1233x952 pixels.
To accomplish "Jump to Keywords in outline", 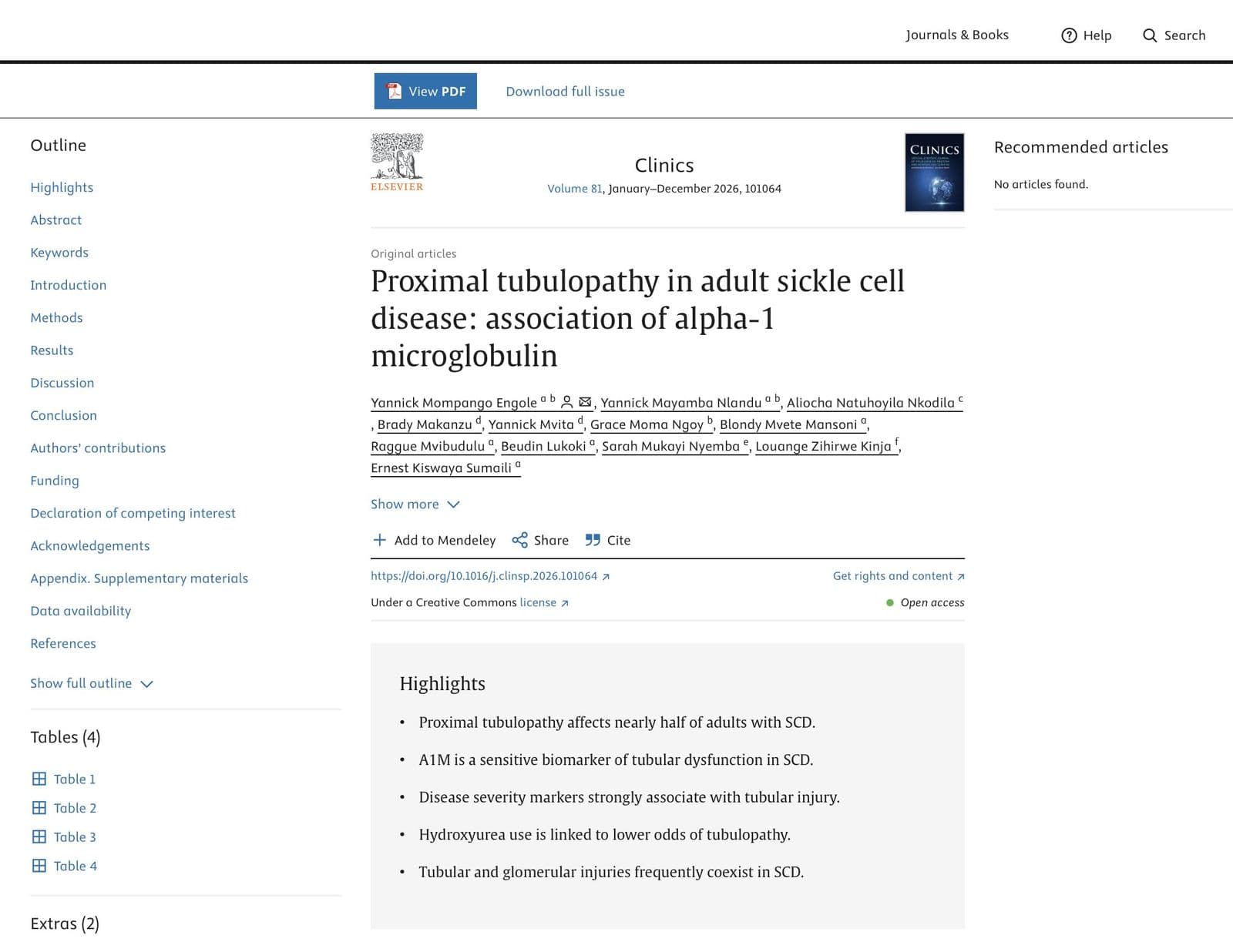I will point(59,253).
